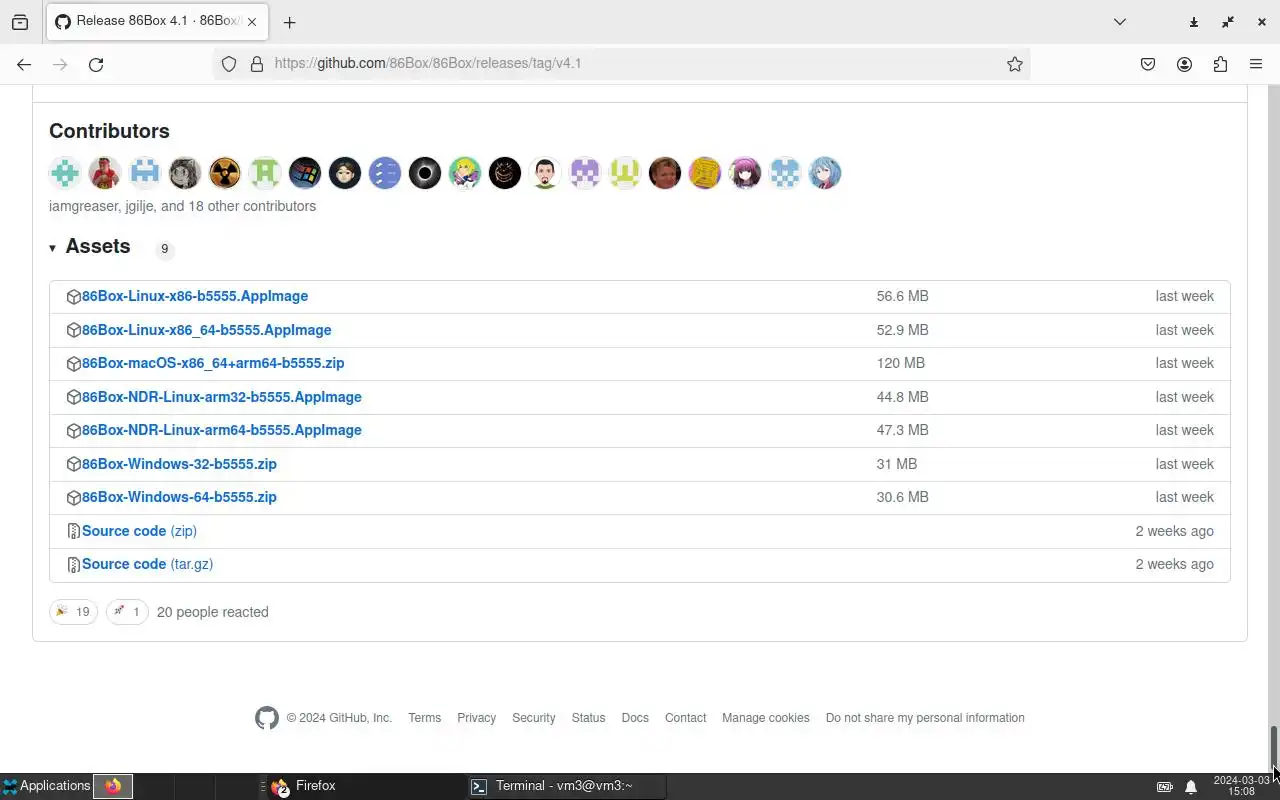Open the Downloads arrow icon in title bar
1280x800 pixels.
[x=1194, y=22]
